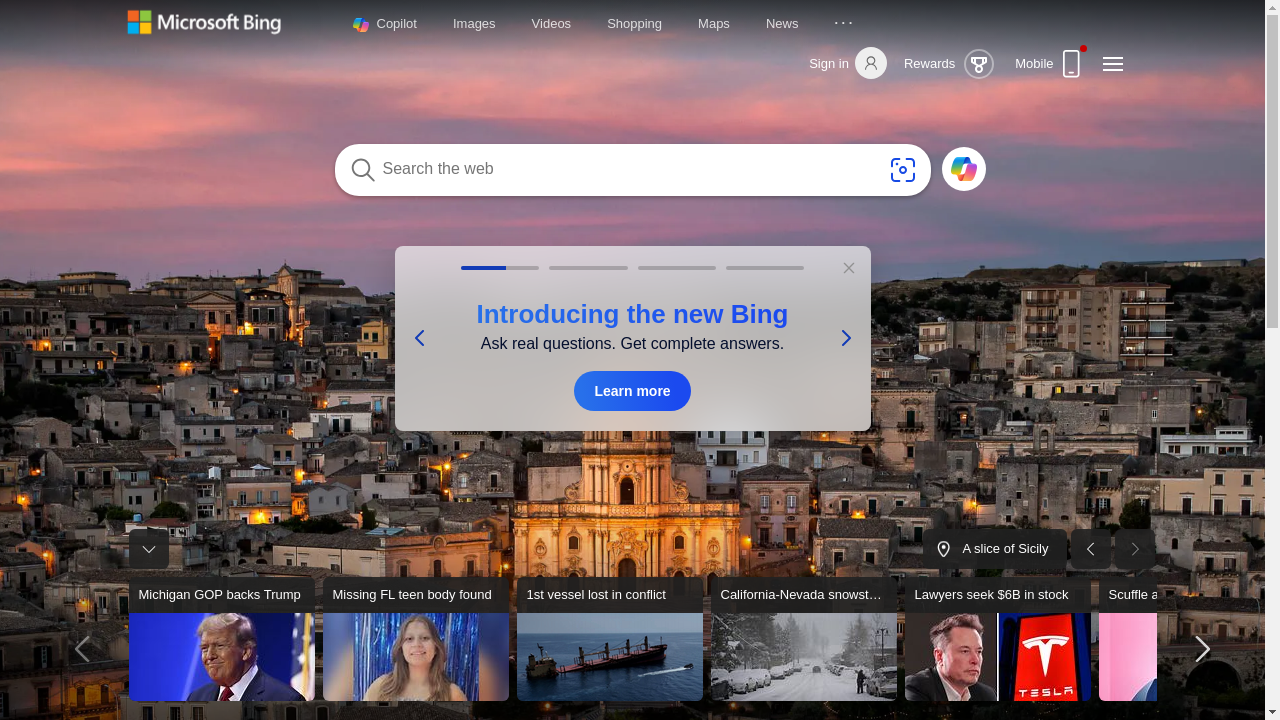Click the Mobile phone icon

pyautogui.click(x=1071, y=64)
